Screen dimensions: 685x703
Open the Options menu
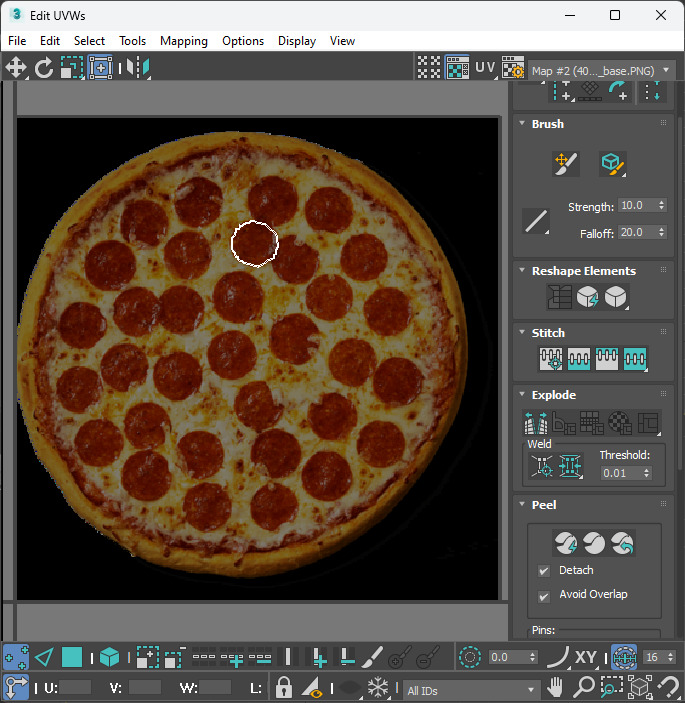coord(243,41)
